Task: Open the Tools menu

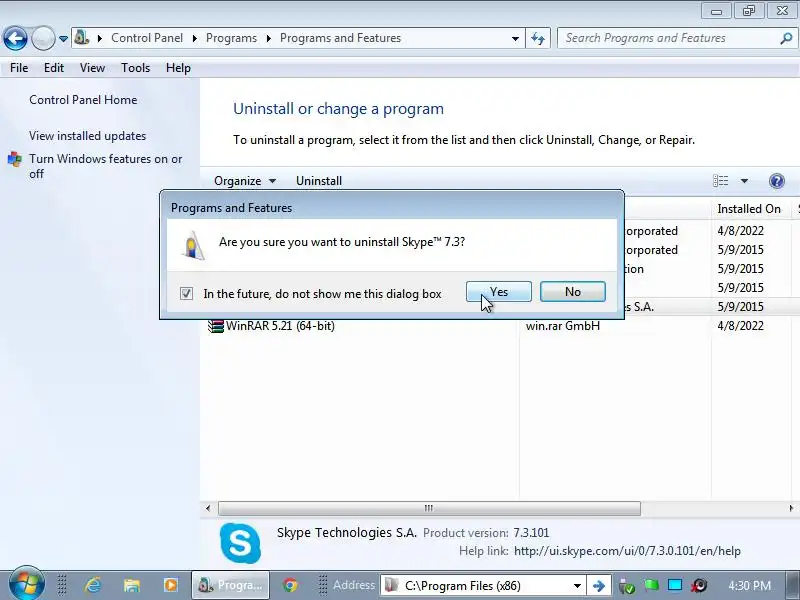Action: point(135,68)
